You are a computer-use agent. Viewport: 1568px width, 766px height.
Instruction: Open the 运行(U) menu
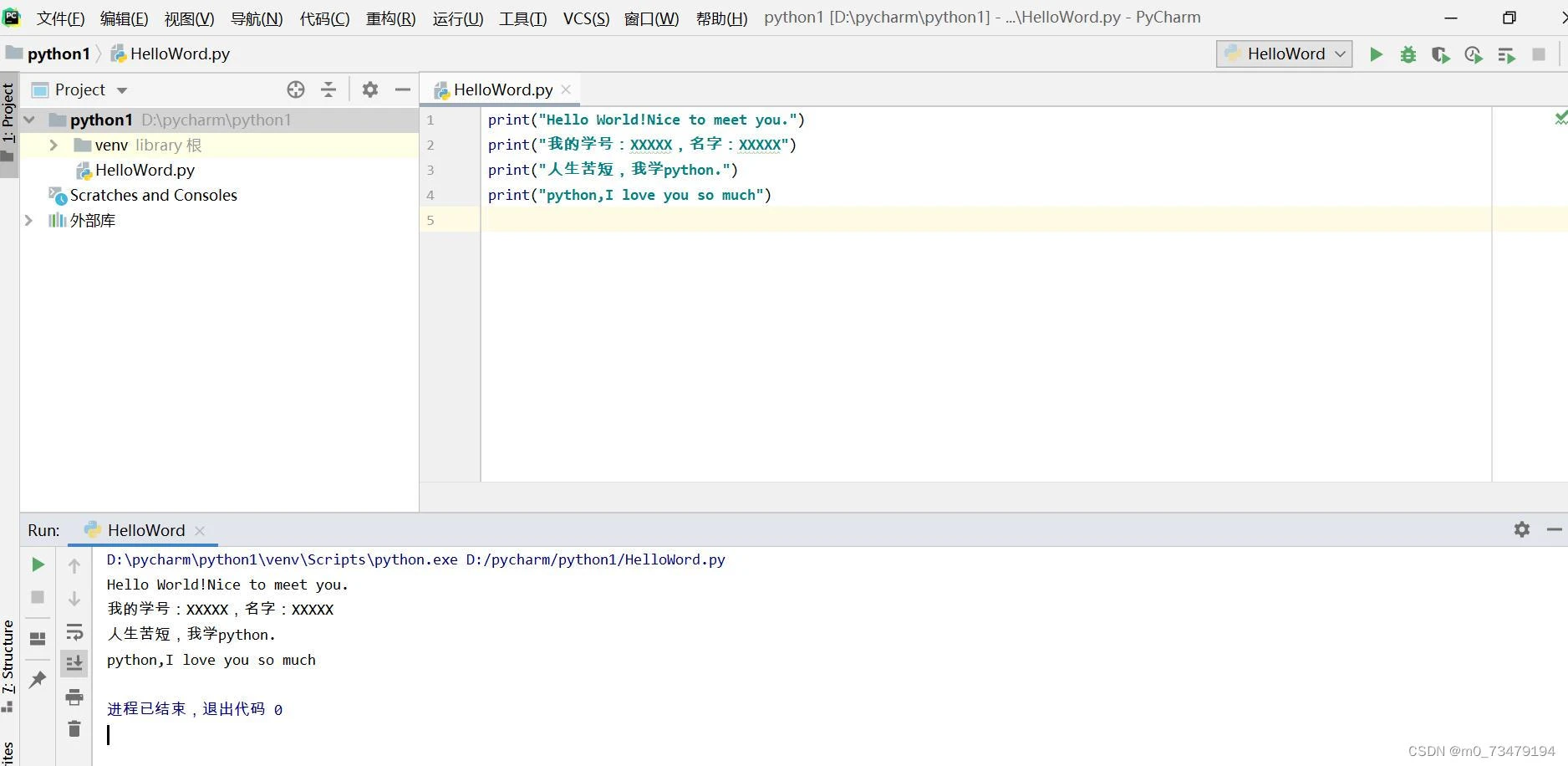(x=458, y=18)
